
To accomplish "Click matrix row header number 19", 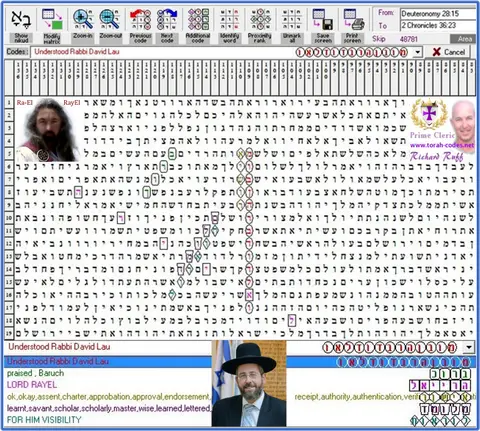I will tap(9, 333).
